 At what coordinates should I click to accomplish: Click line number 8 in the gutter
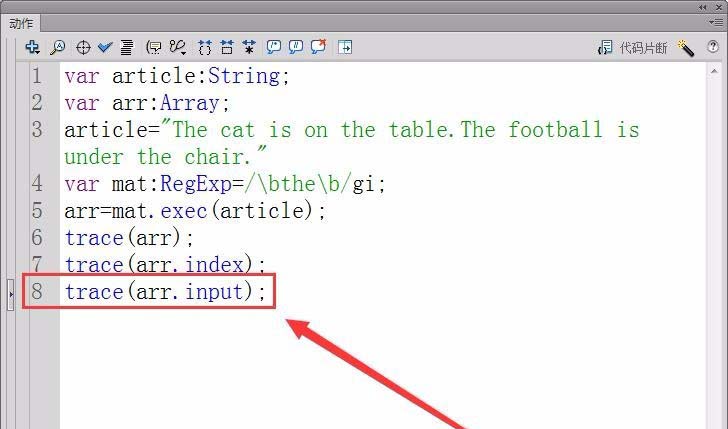pos(37,292)
